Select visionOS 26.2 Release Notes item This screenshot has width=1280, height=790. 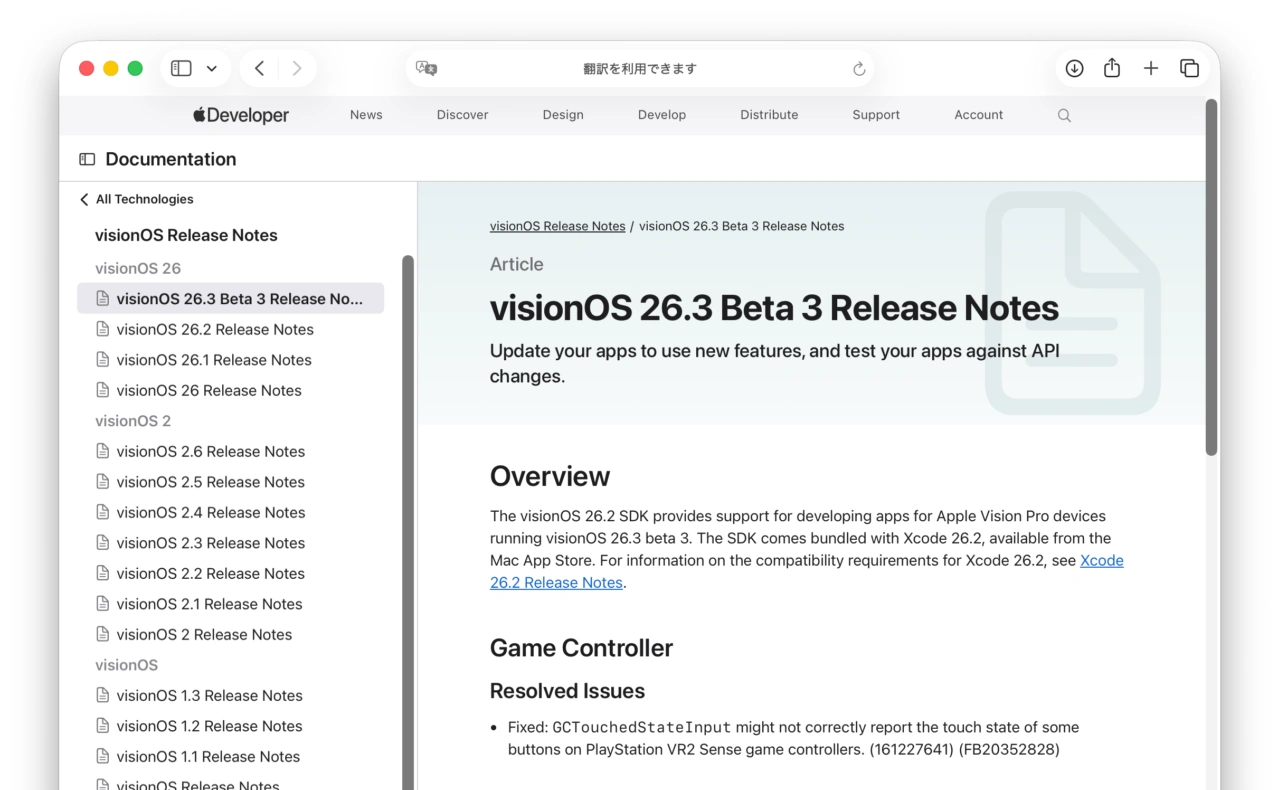pos(214,329)
